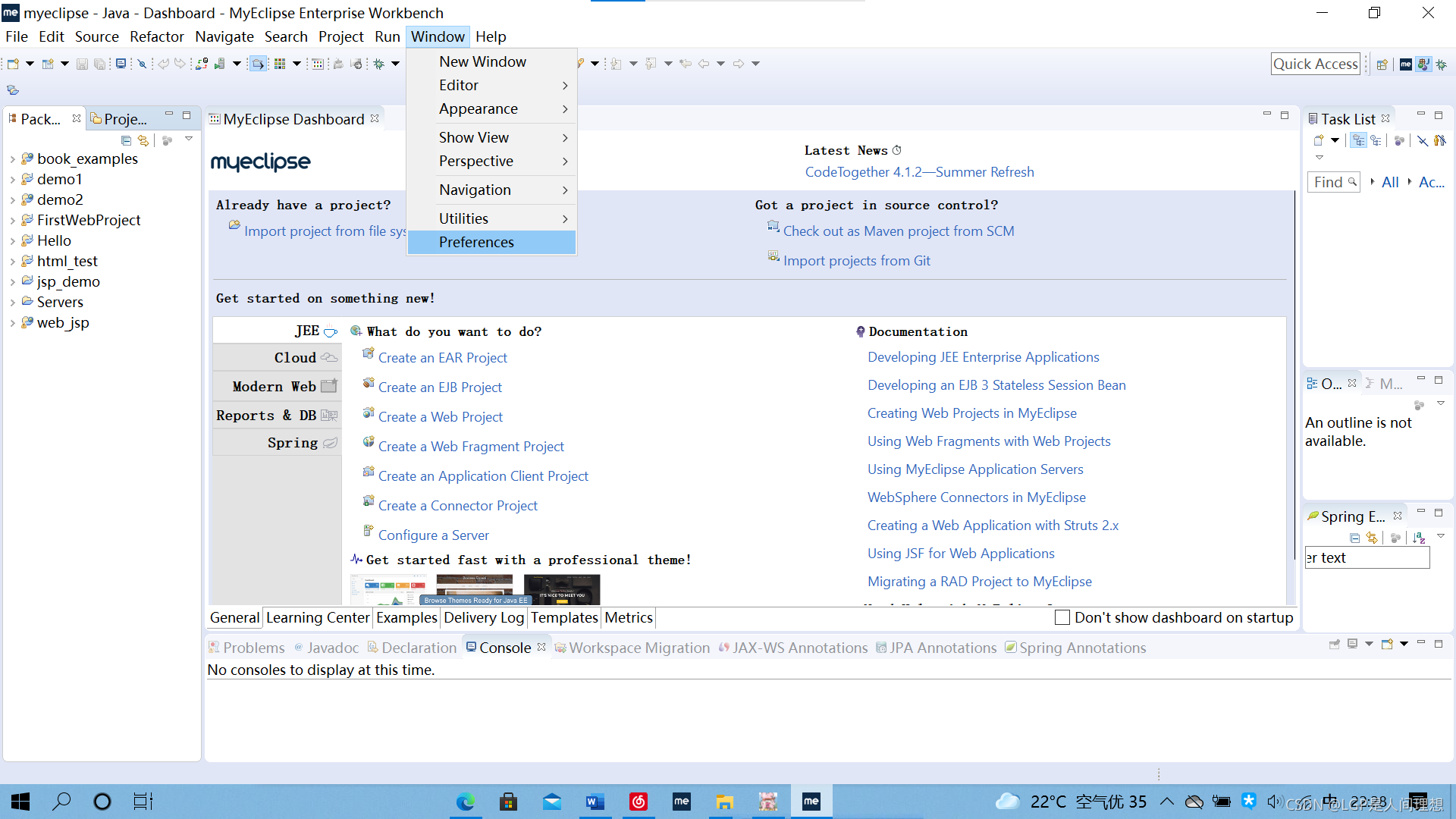Click the stacked folders icon below toolbar

13,90
